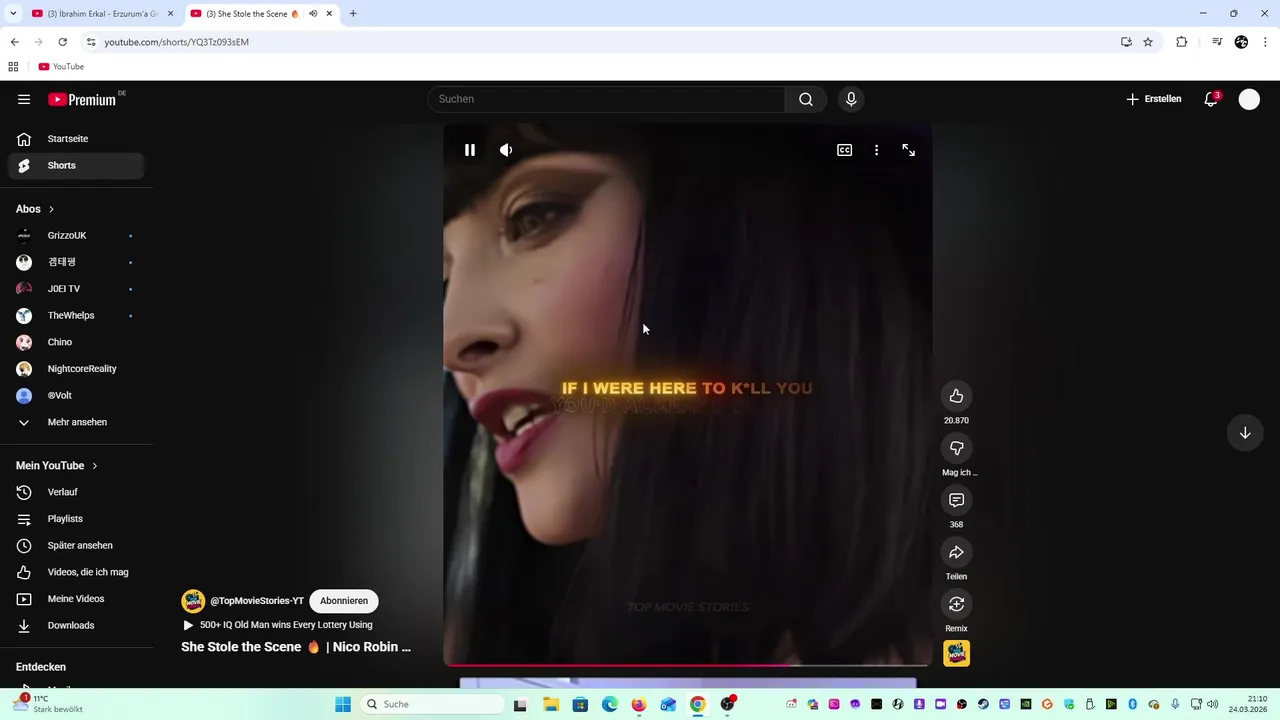Viewport: 1280px width, 720px height.
Task: Open the notifications bell
Action: pos(1211,99)
